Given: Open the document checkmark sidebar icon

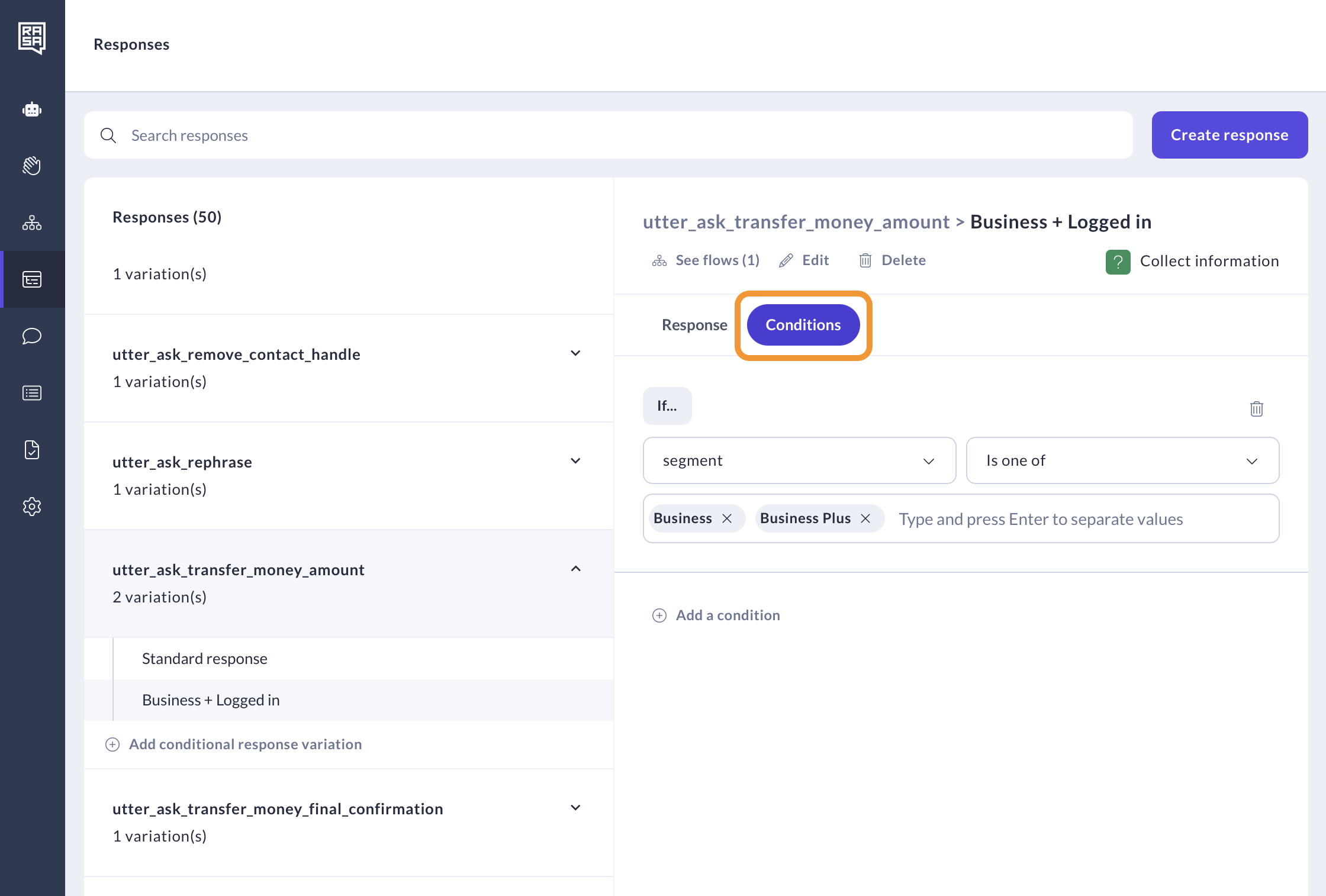Looking at the screenshot, I should pos(32,450).
